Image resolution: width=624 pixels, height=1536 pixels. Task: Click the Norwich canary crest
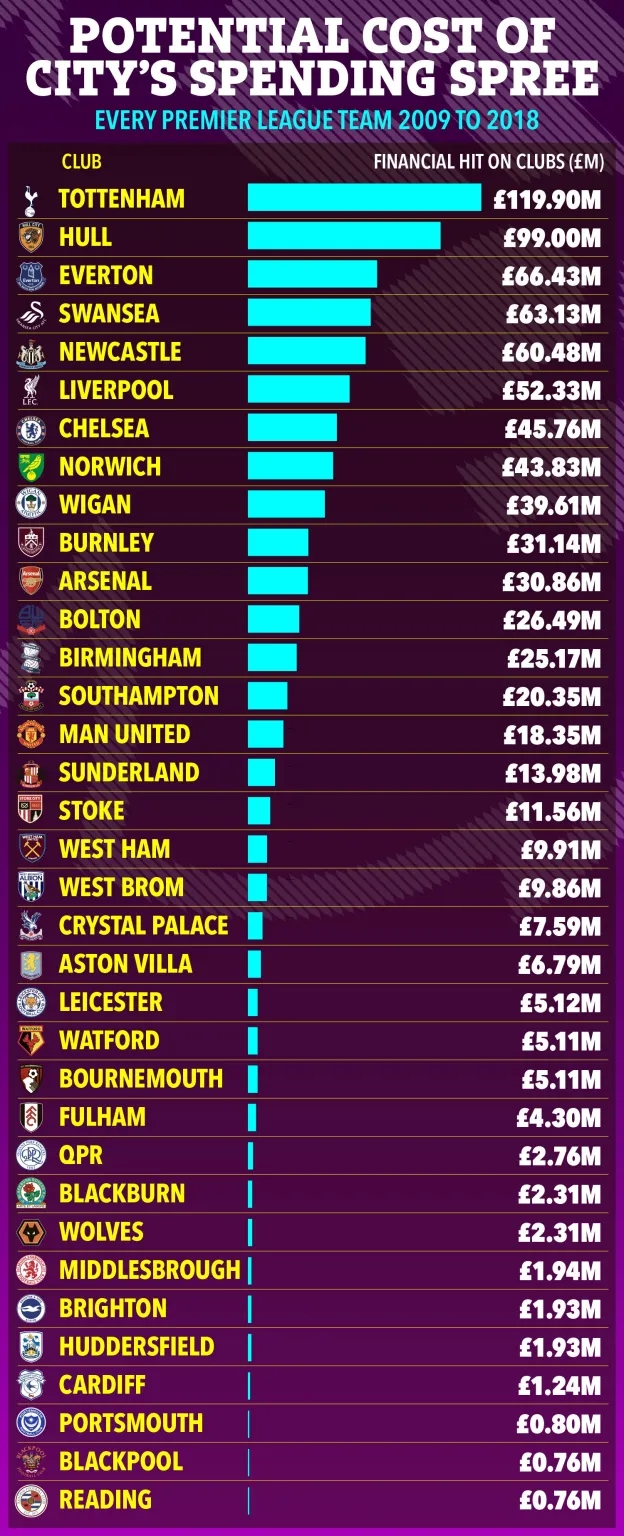point(31,466)
